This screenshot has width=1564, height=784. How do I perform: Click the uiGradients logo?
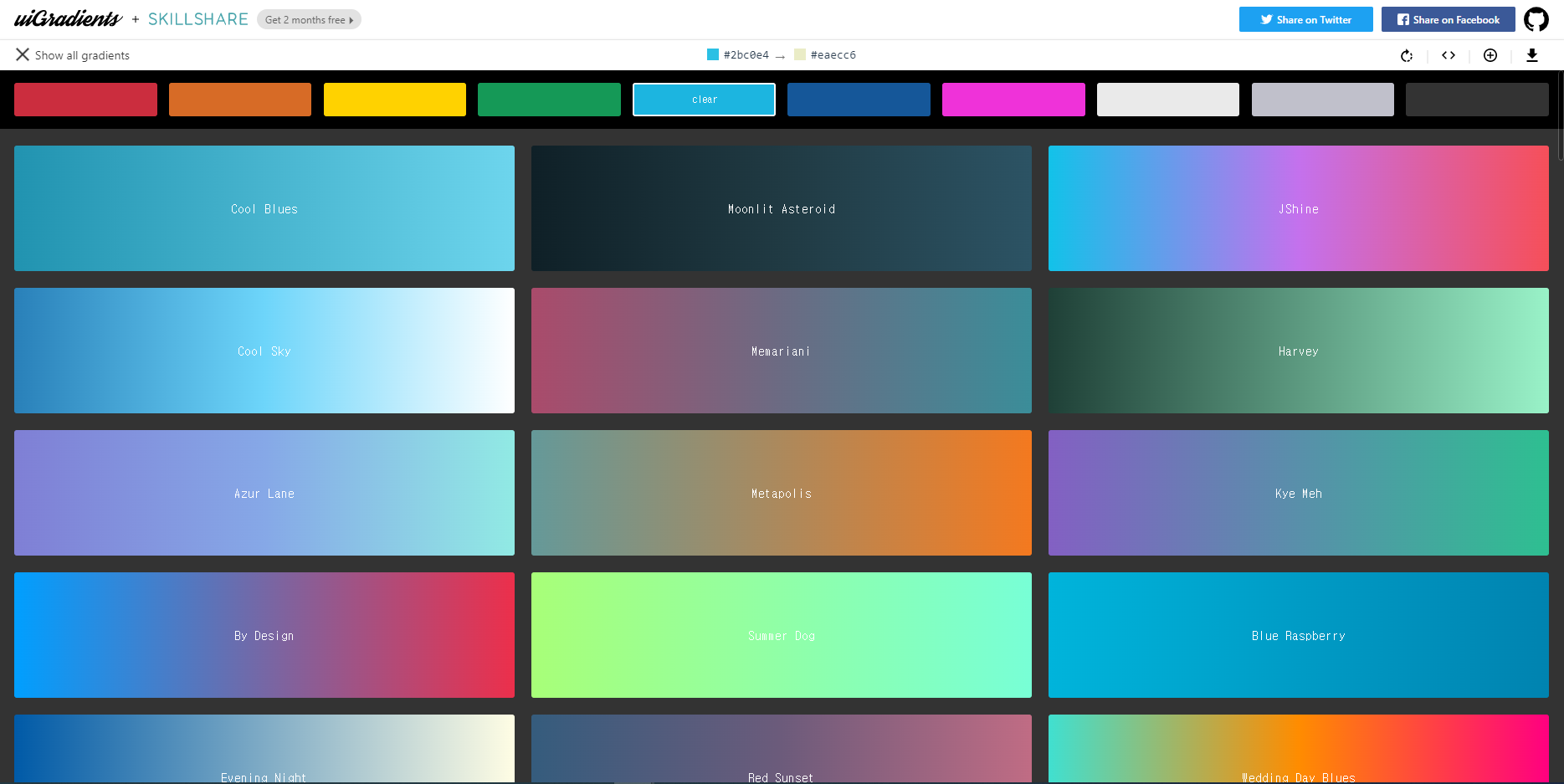coord(69,18)
